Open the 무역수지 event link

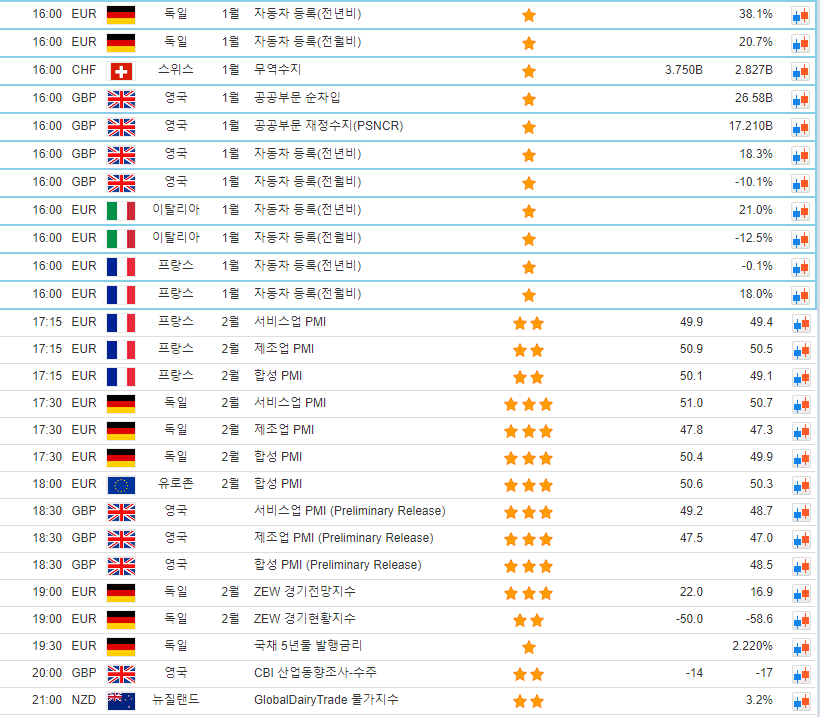point(277,70)
